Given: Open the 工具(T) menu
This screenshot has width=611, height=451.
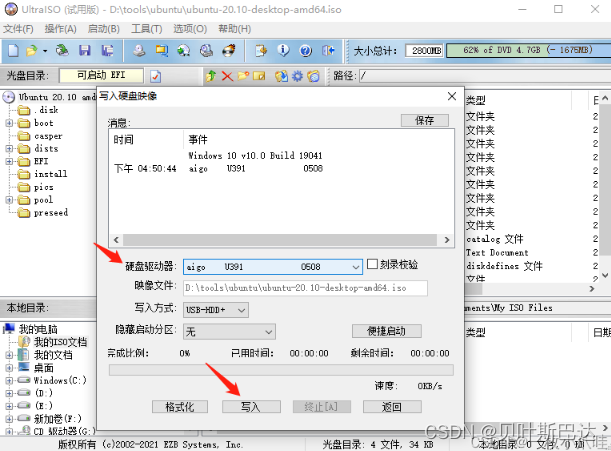Looking at the screenshot, I should pyautogui.click(x=147, y=29).
